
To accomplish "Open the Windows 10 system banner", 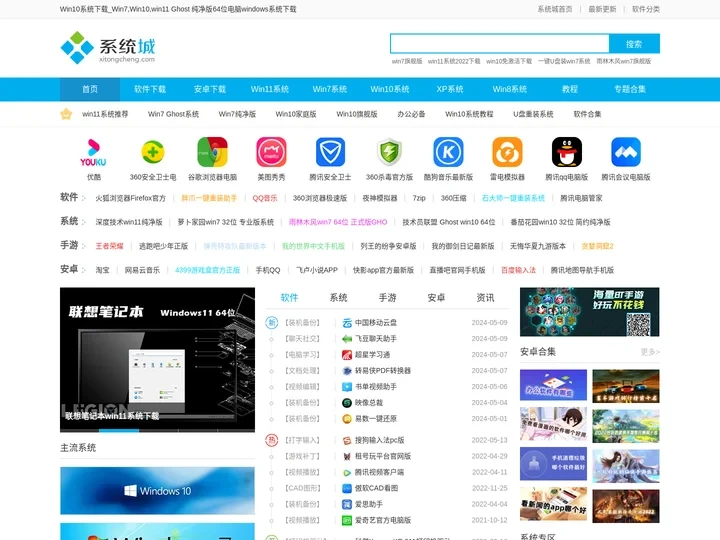I will (158, 491).
